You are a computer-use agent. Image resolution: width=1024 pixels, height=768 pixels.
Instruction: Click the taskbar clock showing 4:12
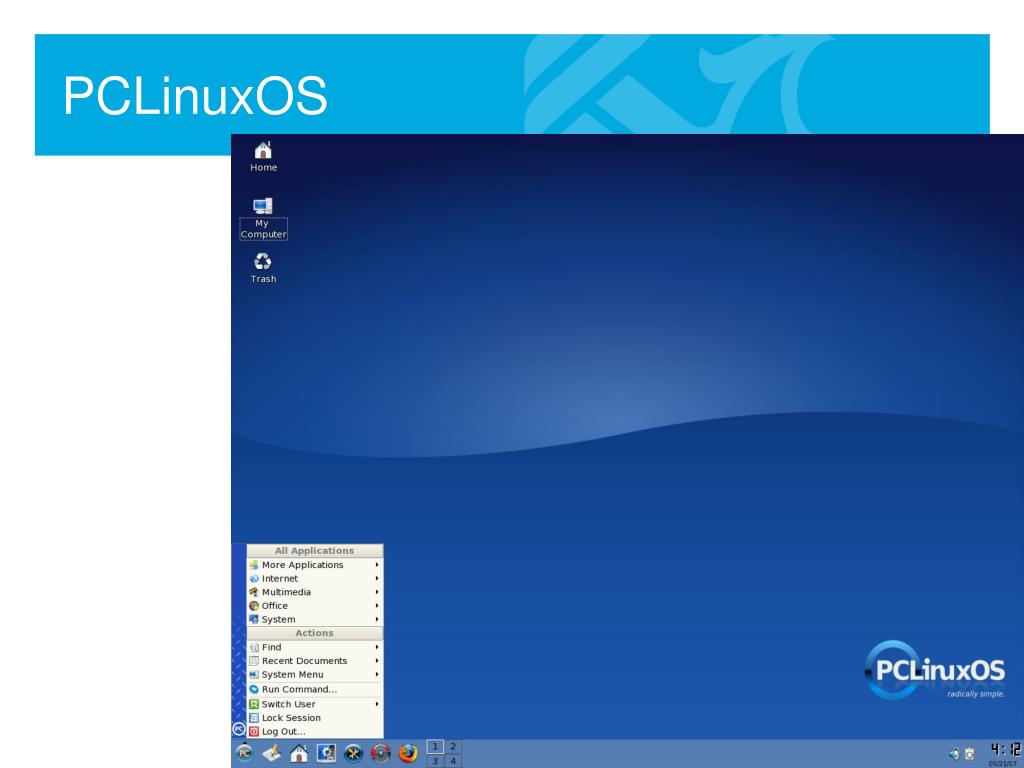point(1005,751)
